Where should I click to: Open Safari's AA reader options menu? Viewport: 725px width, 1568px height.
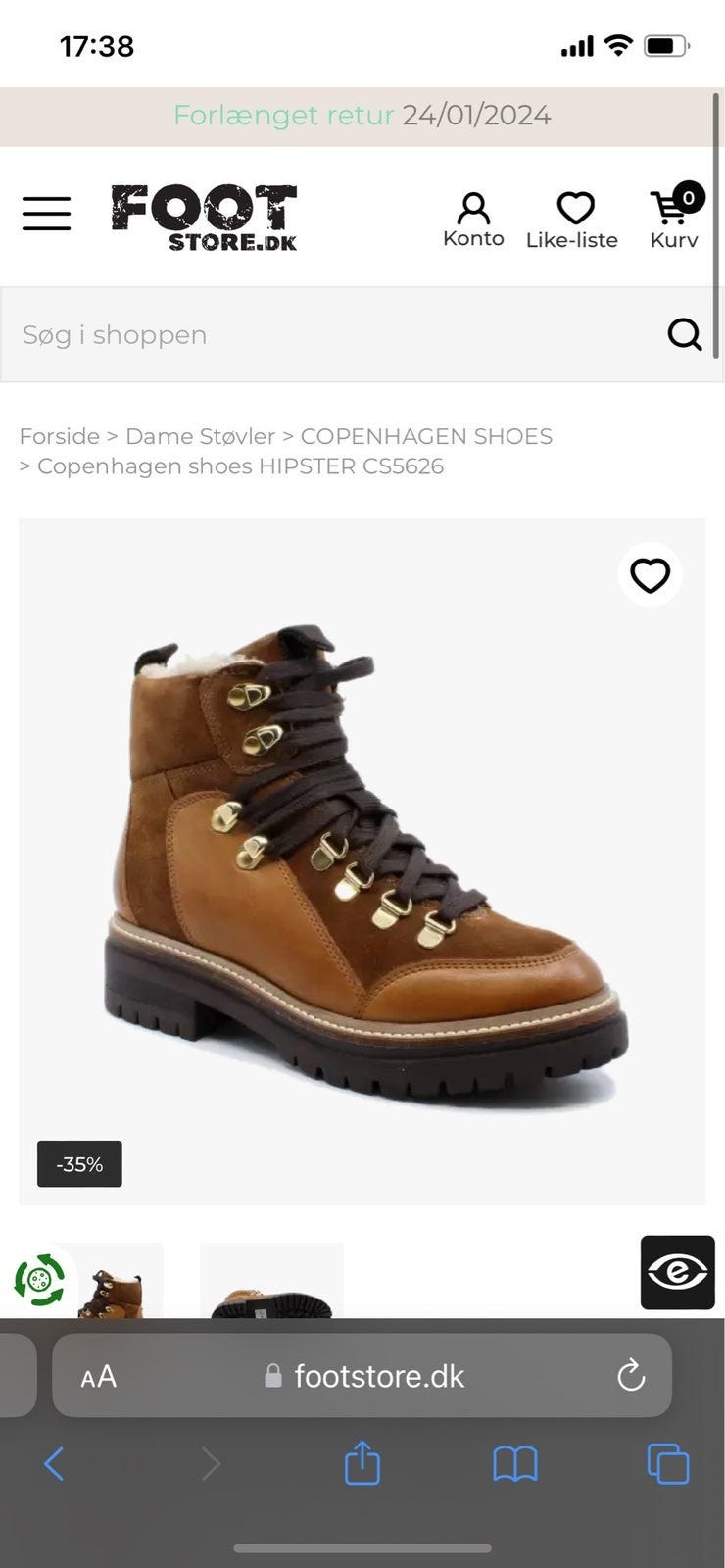pyautogui.click(x=98, y=1377)
